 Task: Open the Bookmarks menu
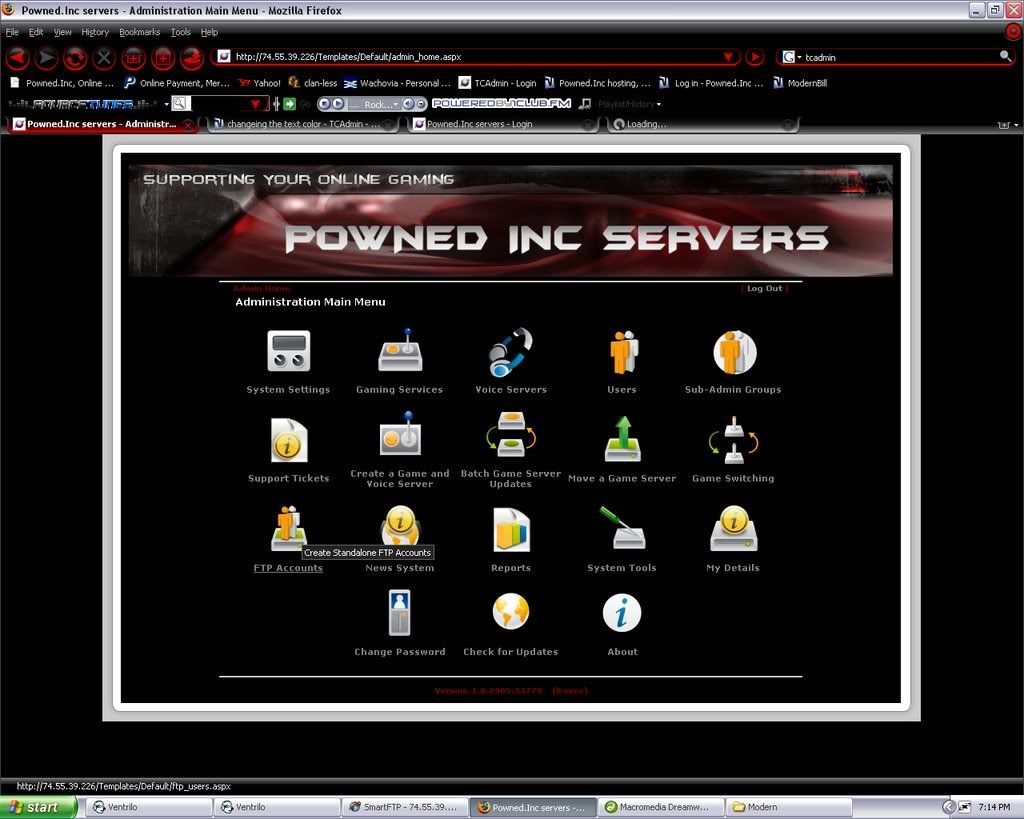pos(139,32)
